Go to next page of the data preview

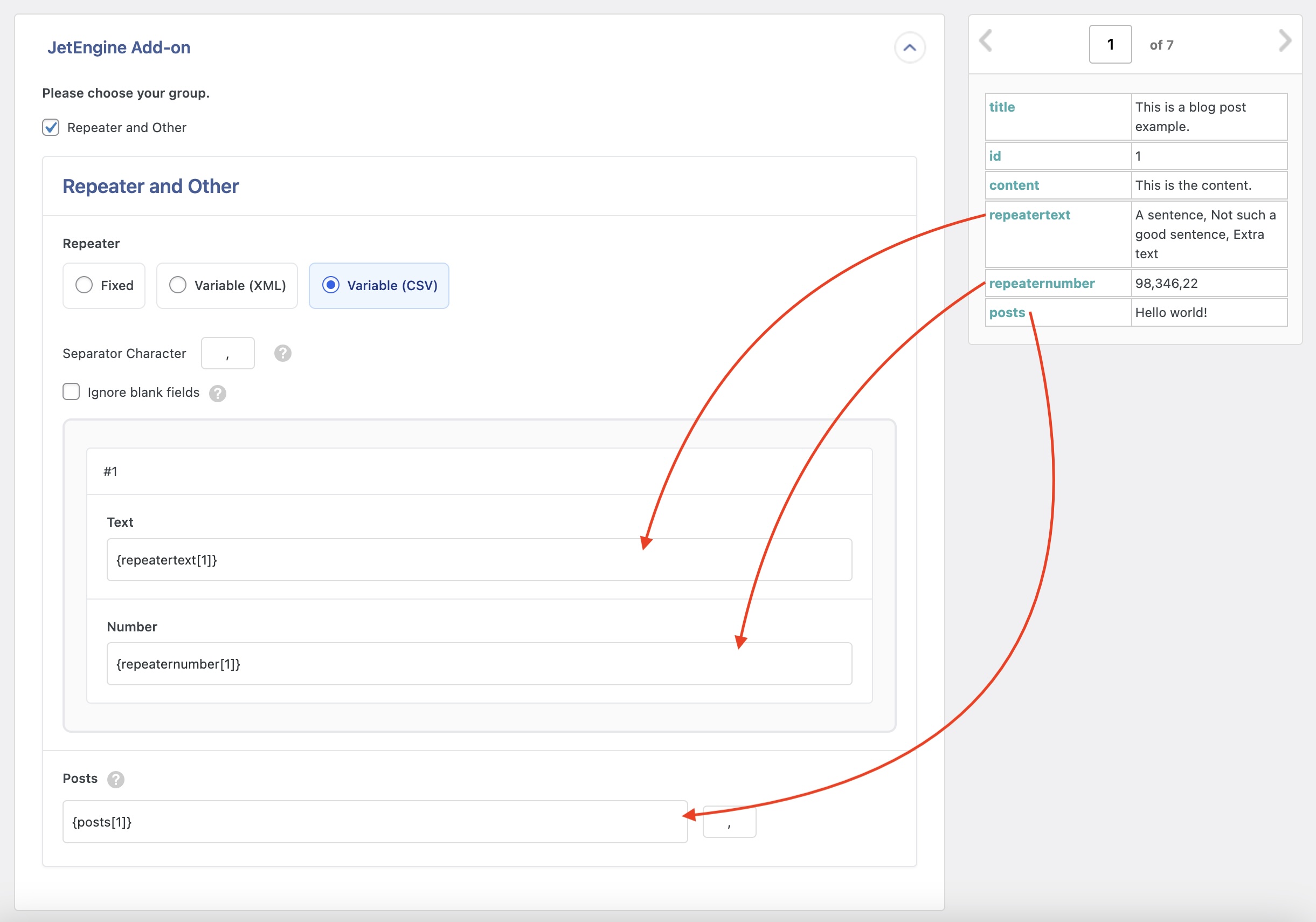tap(1285, 40)
